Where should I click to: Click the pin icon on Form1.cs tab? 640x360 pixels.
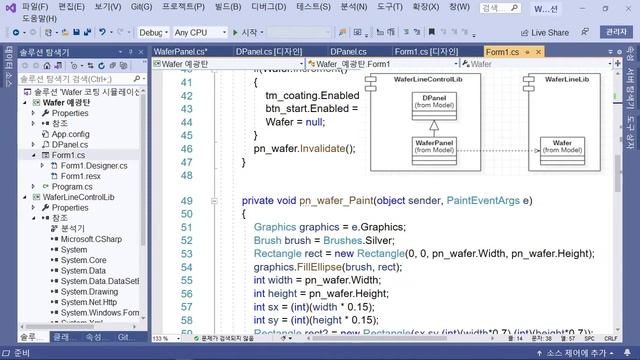click(x=527, y=52)
